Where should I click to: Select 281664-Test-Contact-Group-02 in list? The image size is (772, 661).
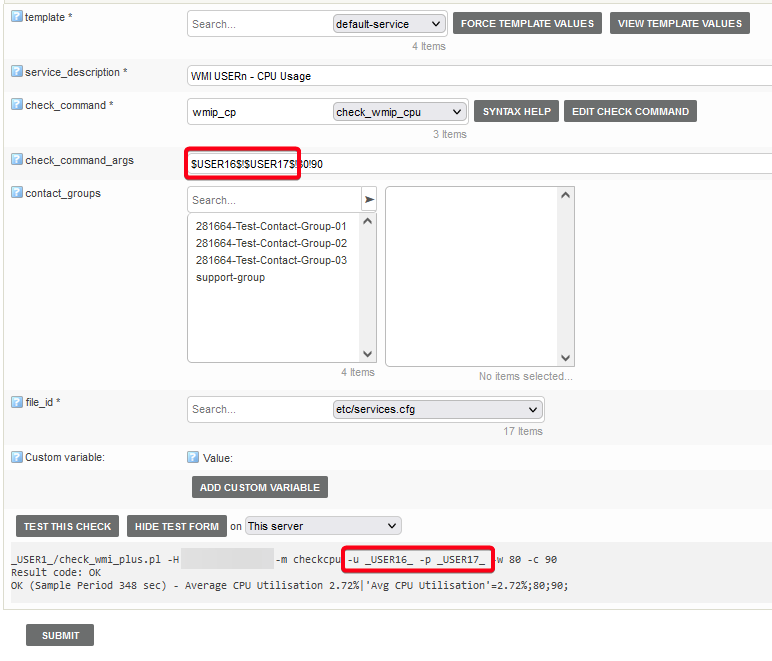(x=271, y=243)
